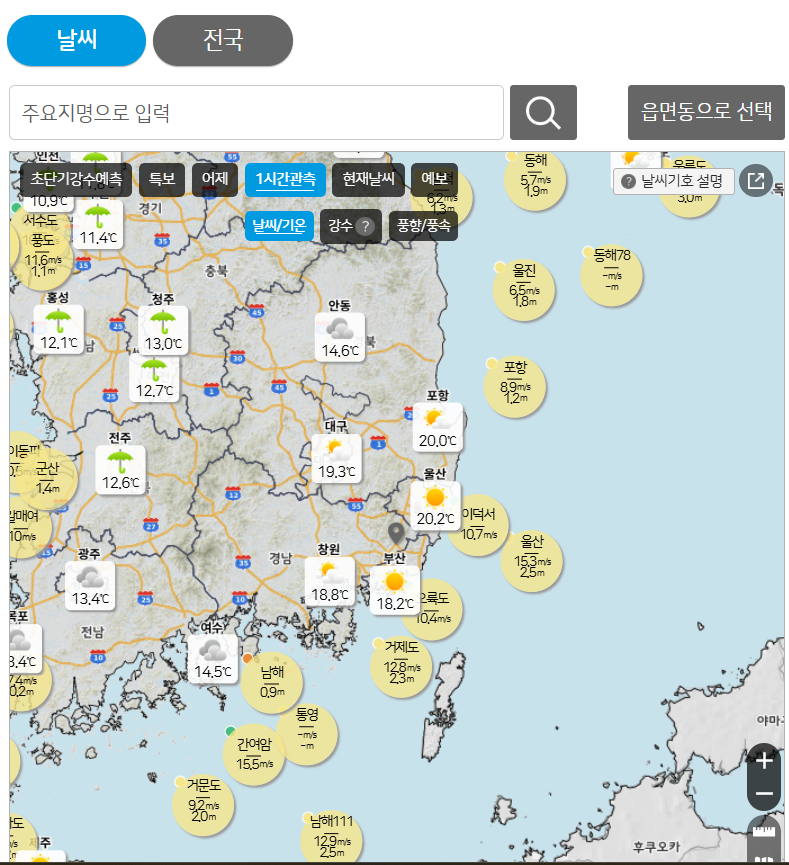This screenshot has width=789, height=865.
Task: Zoom out the map with minus button
Action: pos(764,794)
